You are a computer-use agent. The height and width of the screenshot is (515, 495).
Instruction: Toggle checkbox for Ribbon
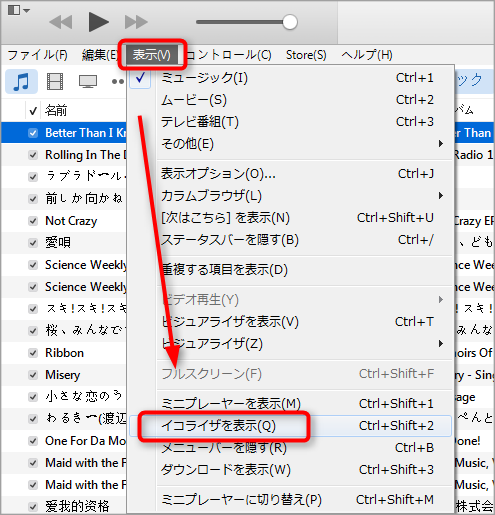pos(33,353)
